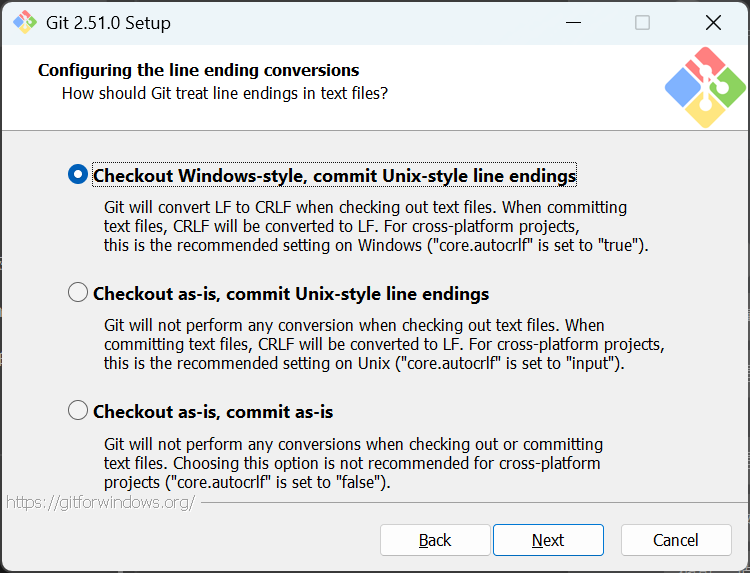This screenshot has height=573, width=750.
Task: Click the description mentioning core.autocrlf set to "input"
Action: click(x=384, y=344)
